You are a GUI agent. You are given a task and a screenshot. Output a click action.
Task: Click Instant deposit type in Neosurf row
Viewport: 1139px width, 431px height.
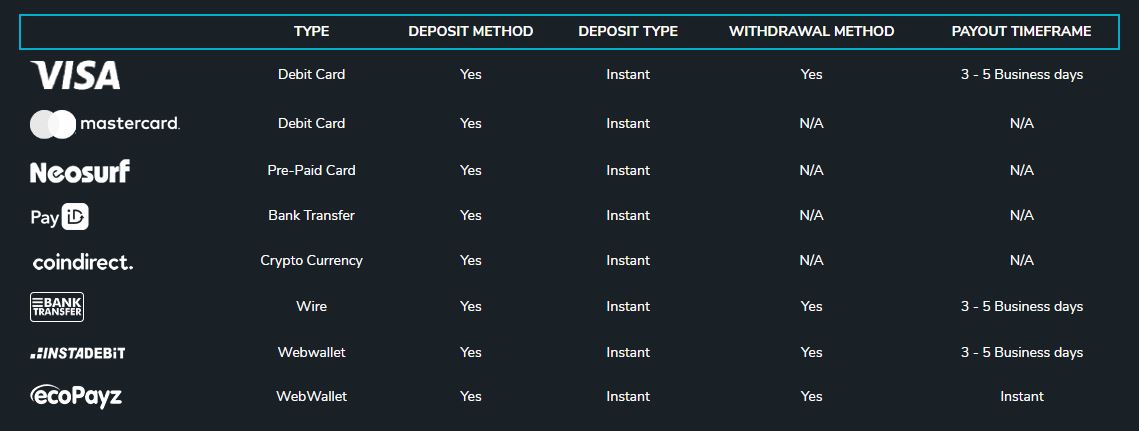coord(628,170)
